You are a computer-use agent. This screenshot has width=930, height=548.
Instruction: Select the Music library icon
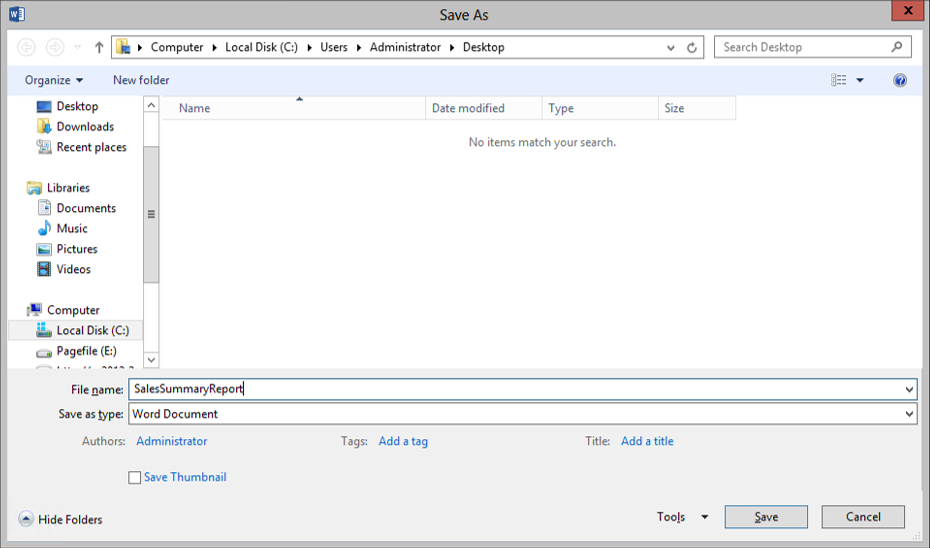coord(44,229)
